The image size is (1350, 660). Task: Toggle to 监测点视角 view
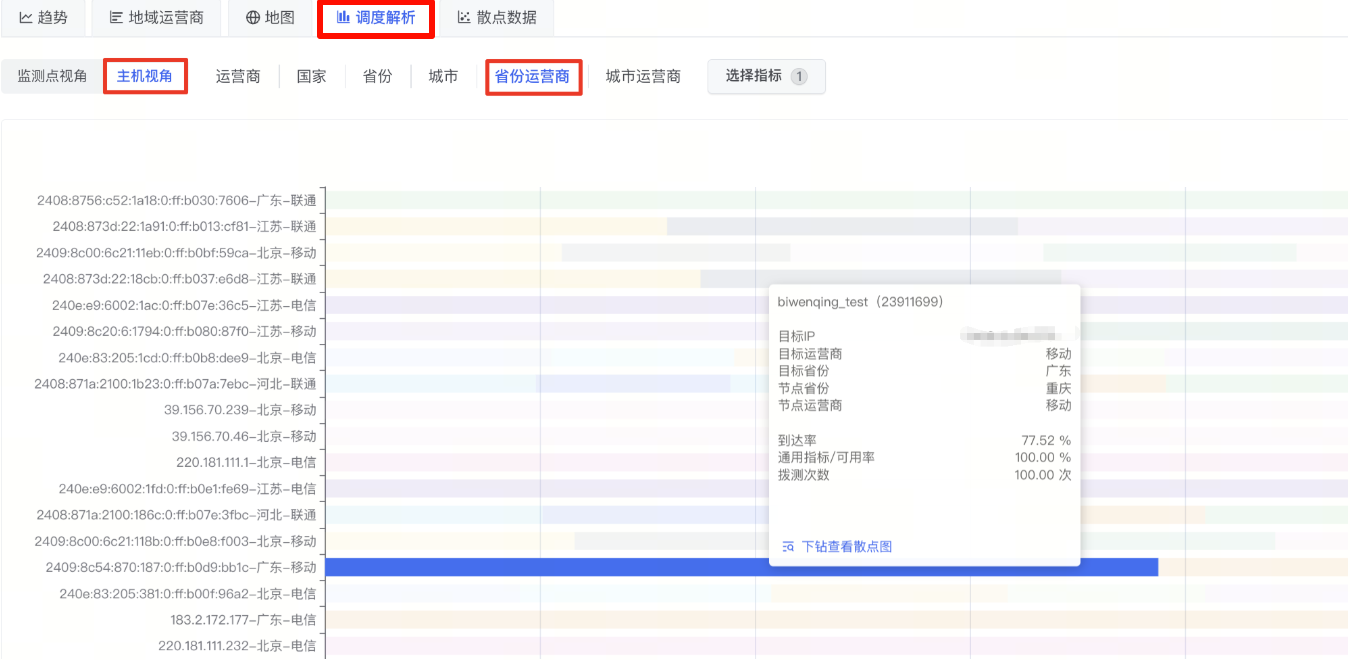pos(52,76)
